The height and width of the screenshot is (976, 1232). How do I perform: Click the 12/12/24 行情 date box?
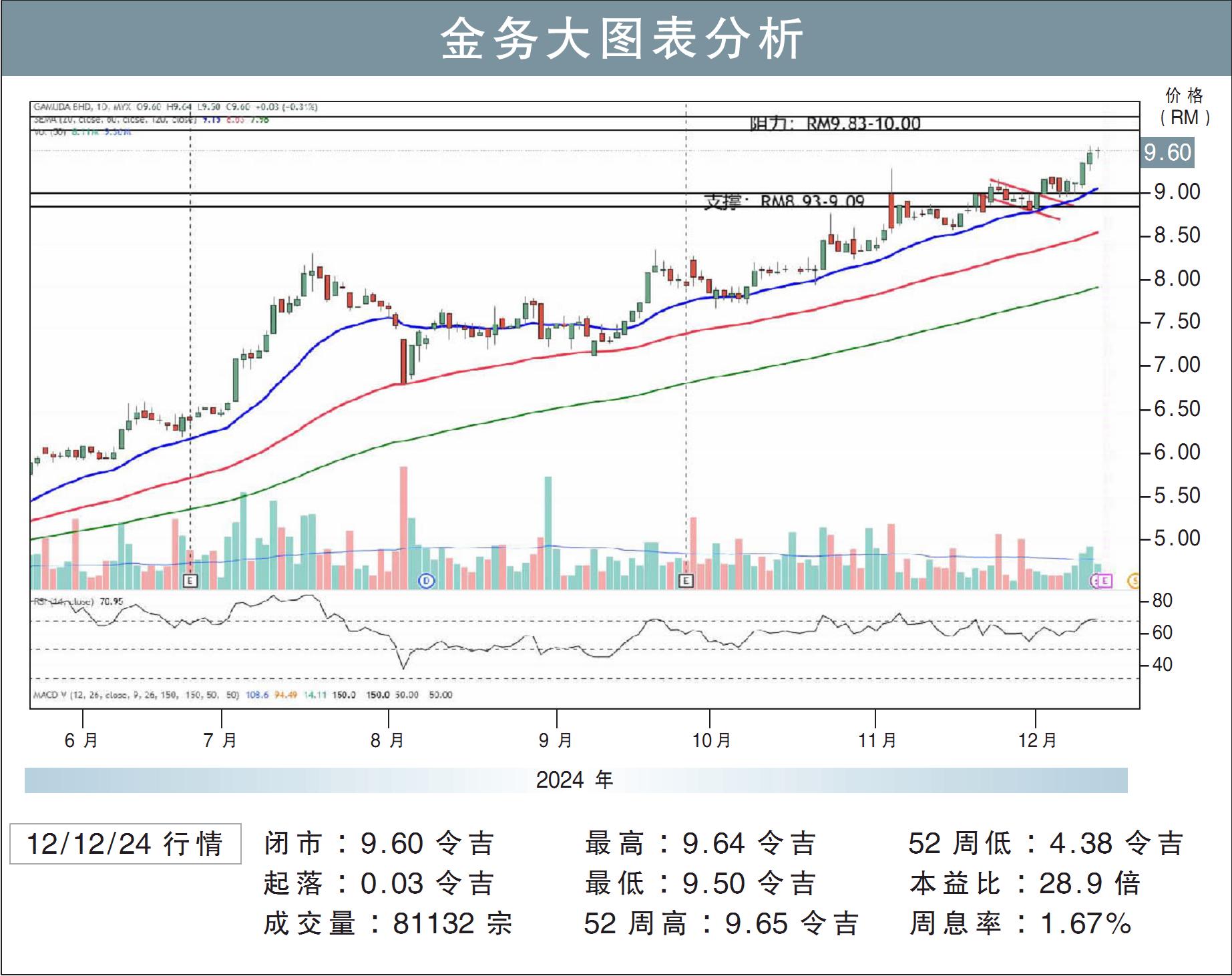(x=126, y=844)
